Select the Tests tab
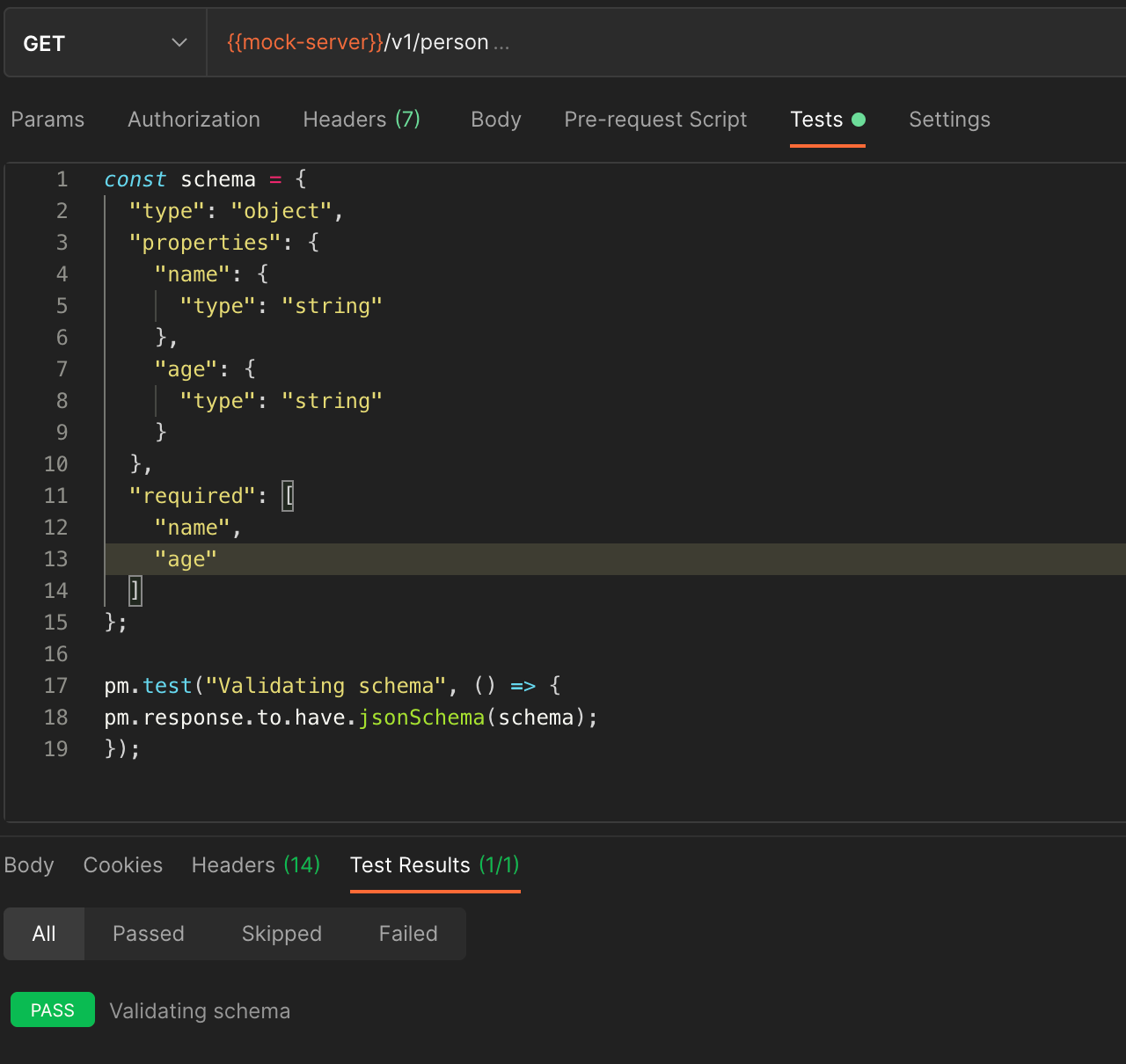The height and width of the screenshot is (1064, 1126). pyautogui.click(x=815, y=120)
